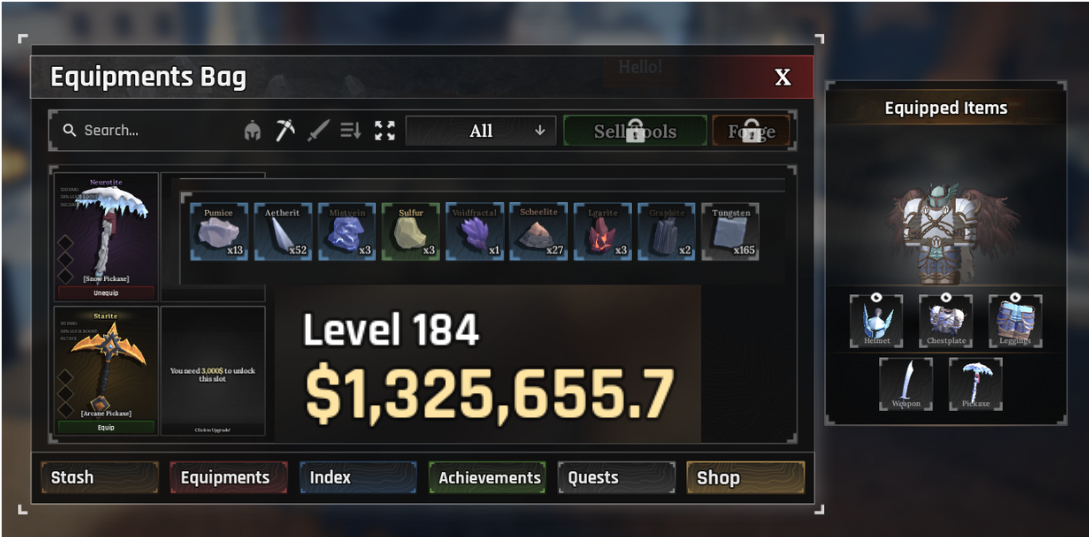This screenshot has height=537, width=1089.
Task: Filter by armor helmet icon
Action: click(253, 131)
